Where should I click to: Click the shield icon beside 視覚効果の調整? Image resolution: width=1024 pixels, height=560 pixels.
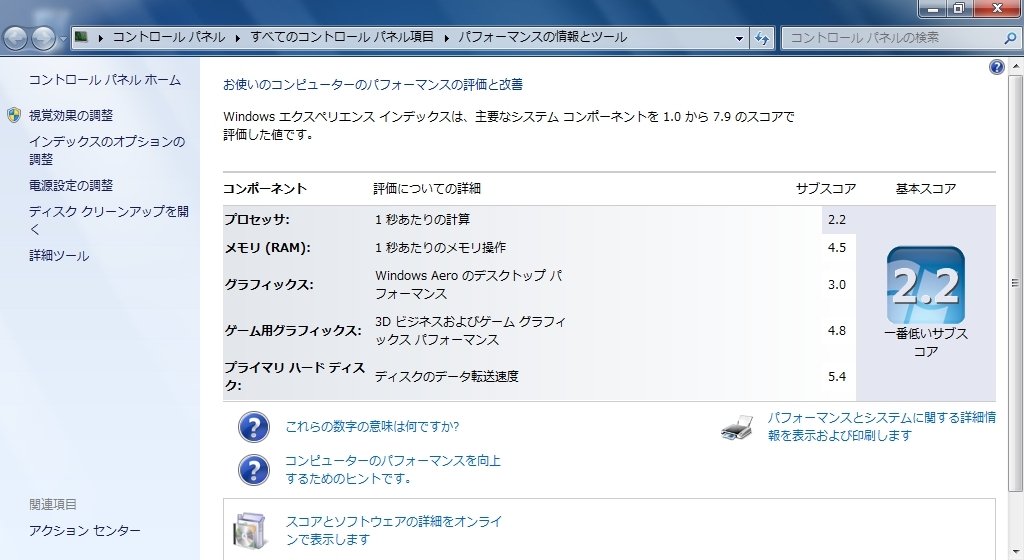click(x=14, y=116)
